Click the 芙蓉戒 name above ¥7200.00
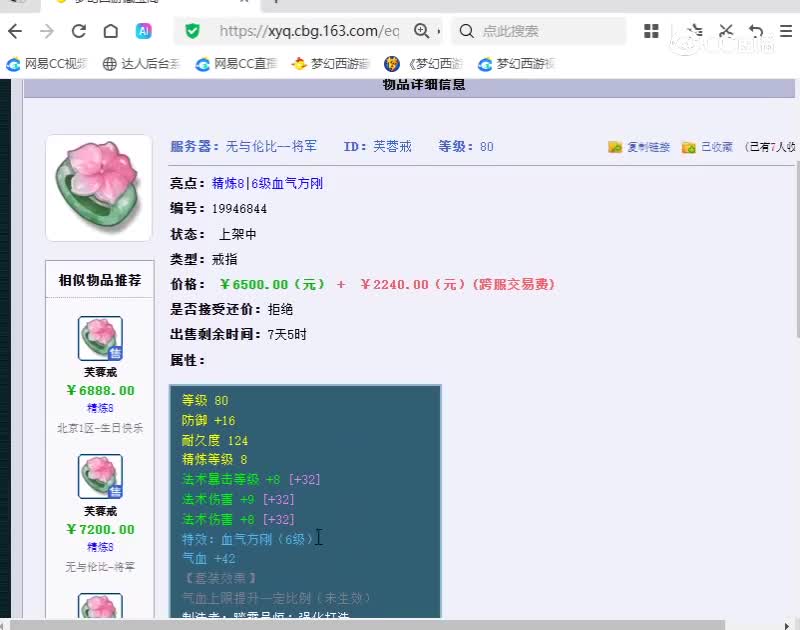 [100, 511]
